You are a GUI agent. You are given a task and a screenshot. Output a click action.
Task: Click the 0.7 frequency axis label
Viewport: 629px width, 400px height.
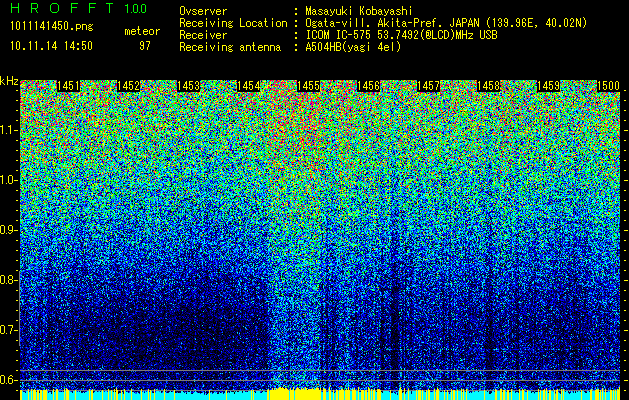pos(8,330)
